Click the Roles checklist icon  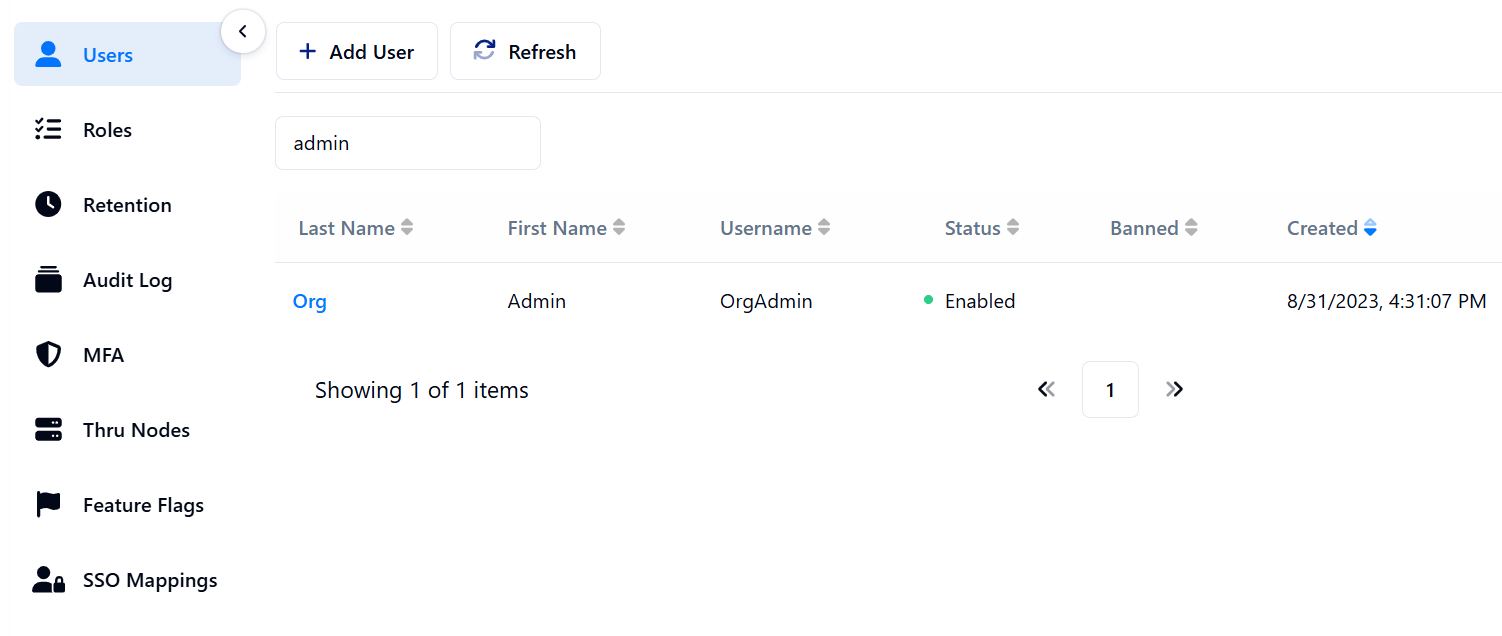tap(48, 130)
